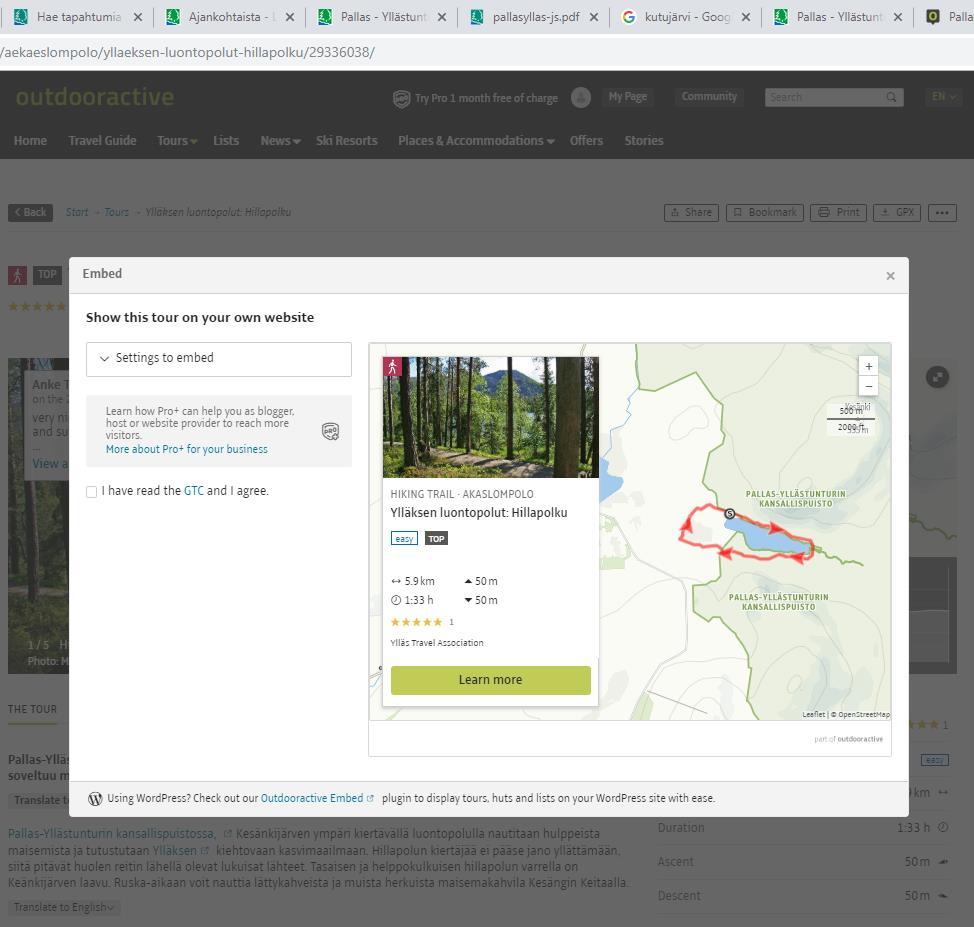
Task: Open the EN language dropdown
Action: (944, 97)
